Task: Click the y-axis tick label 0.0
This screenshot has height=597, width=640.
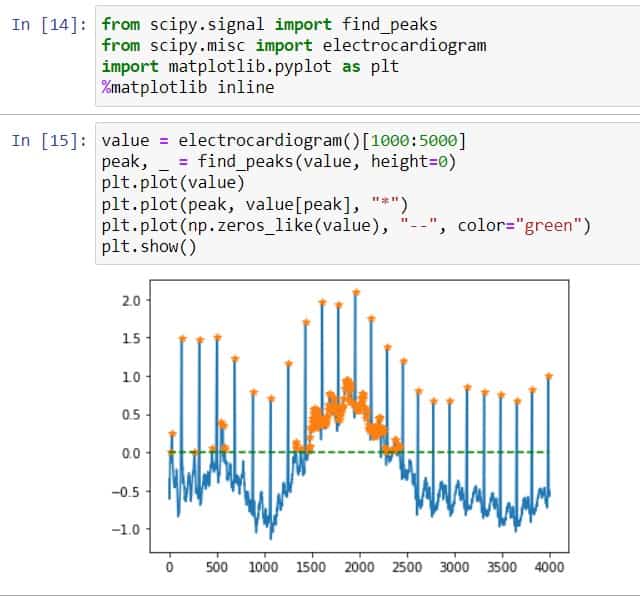Action: point(131,453)
